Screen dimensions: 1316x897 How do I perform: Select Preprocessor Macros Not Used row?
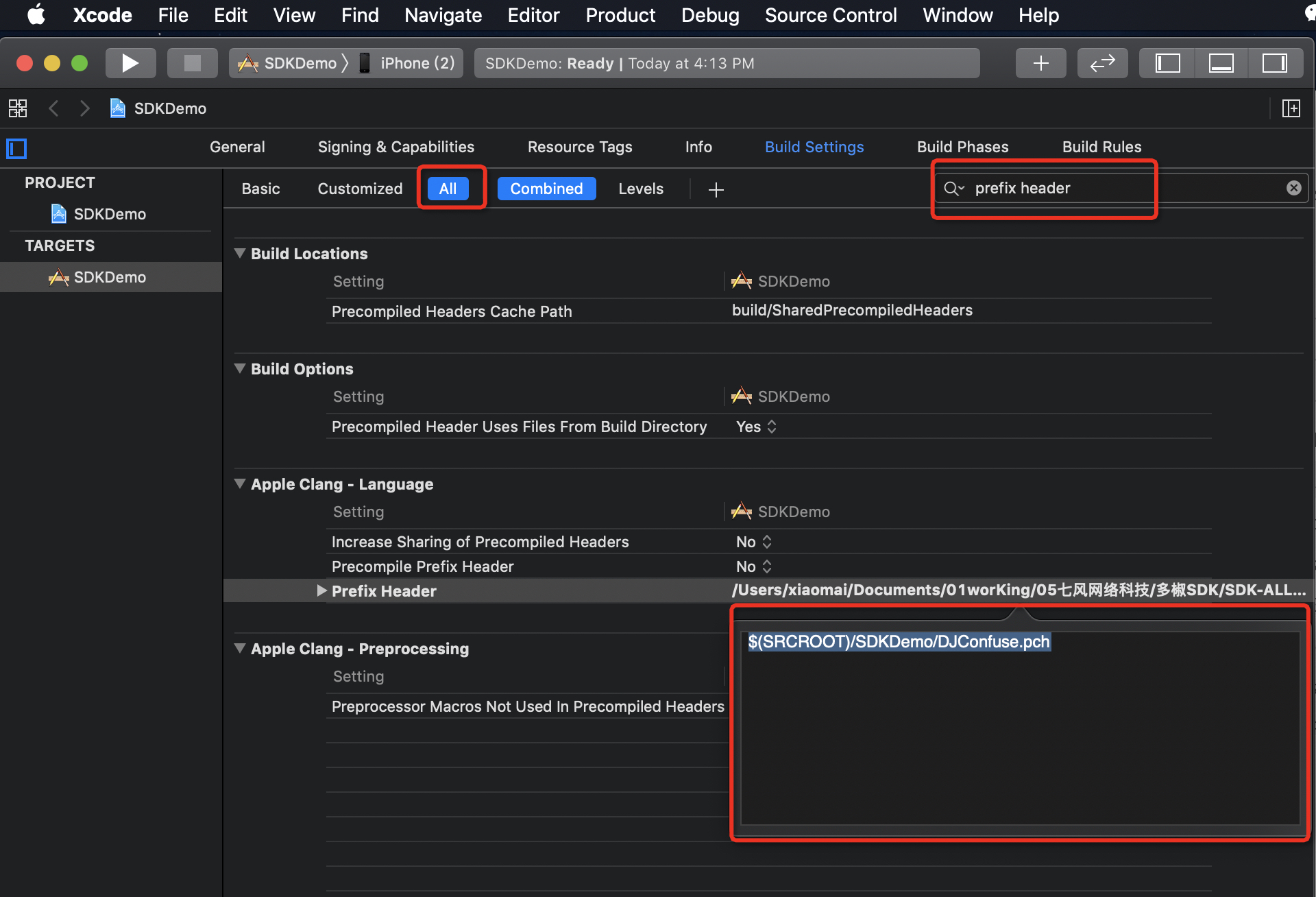tap(528, 706)
